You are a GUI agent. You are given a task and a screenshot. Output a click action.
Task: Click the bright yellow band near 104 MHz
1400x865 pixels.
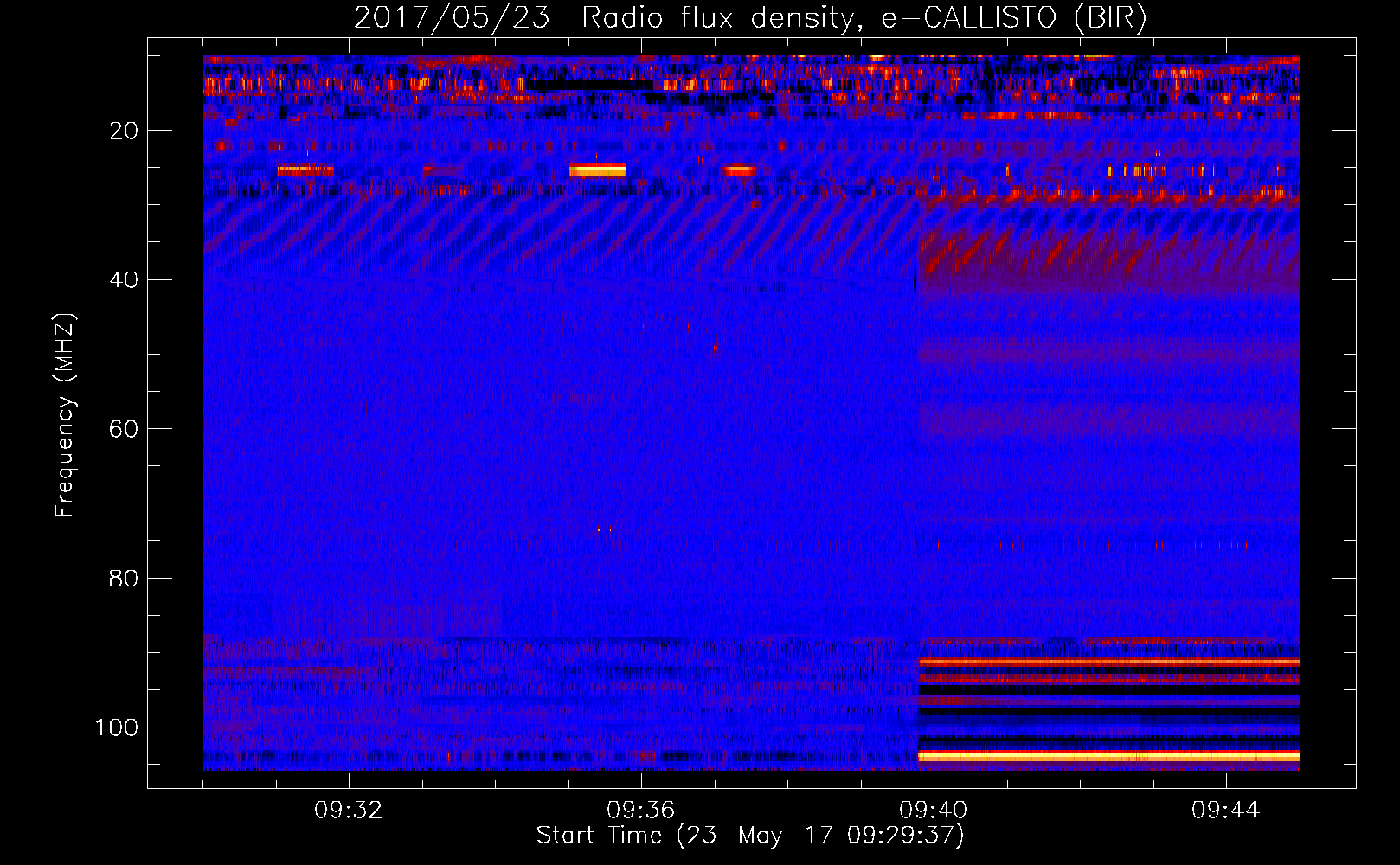click(x=1108, y=756)
